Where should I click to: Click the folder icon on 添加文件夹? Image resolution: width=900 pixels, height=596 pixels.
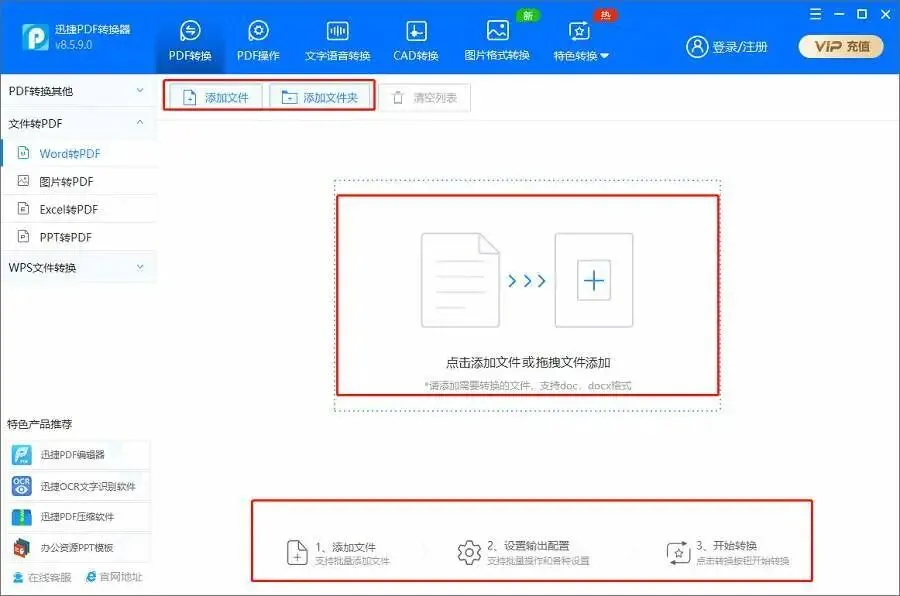tap(289, 98)
